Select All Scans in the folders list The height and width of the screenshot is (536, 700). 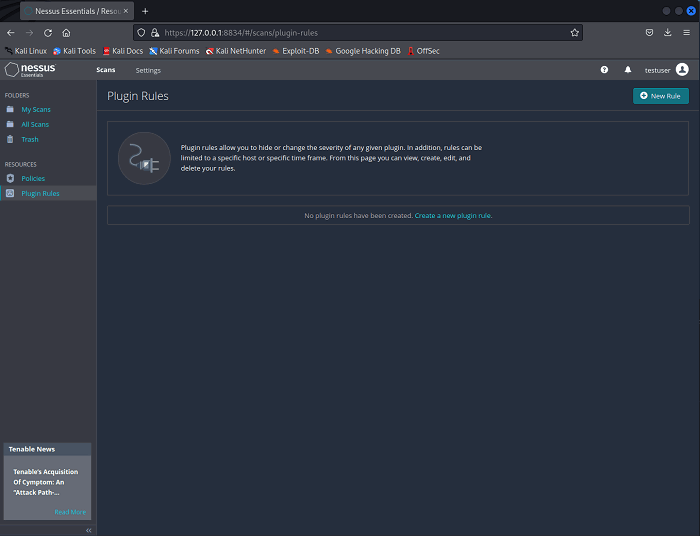click(x=35, y=125)
